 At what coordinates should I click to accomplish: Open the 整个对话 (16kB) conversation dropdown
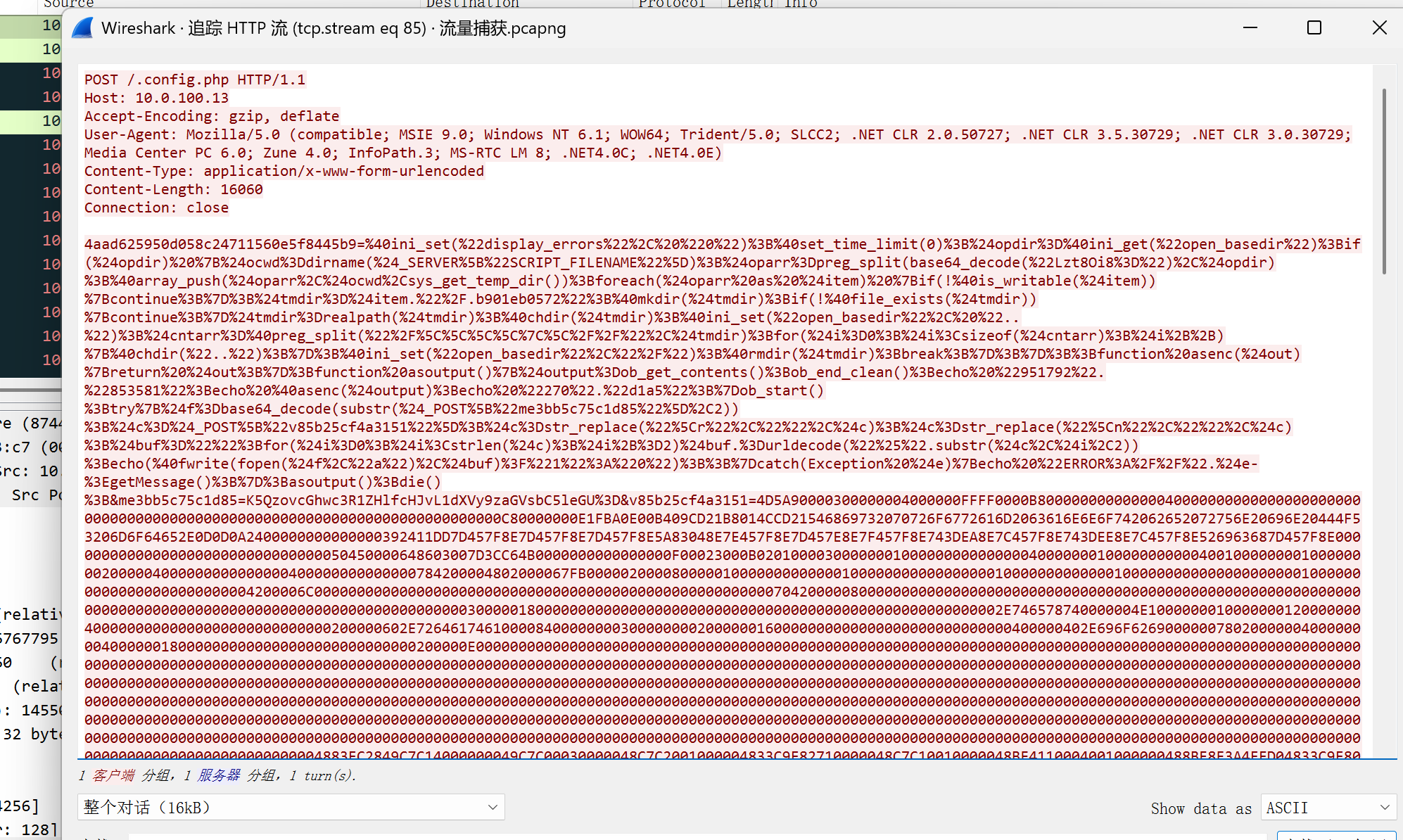pyautogui.click(x=291, y=807)
